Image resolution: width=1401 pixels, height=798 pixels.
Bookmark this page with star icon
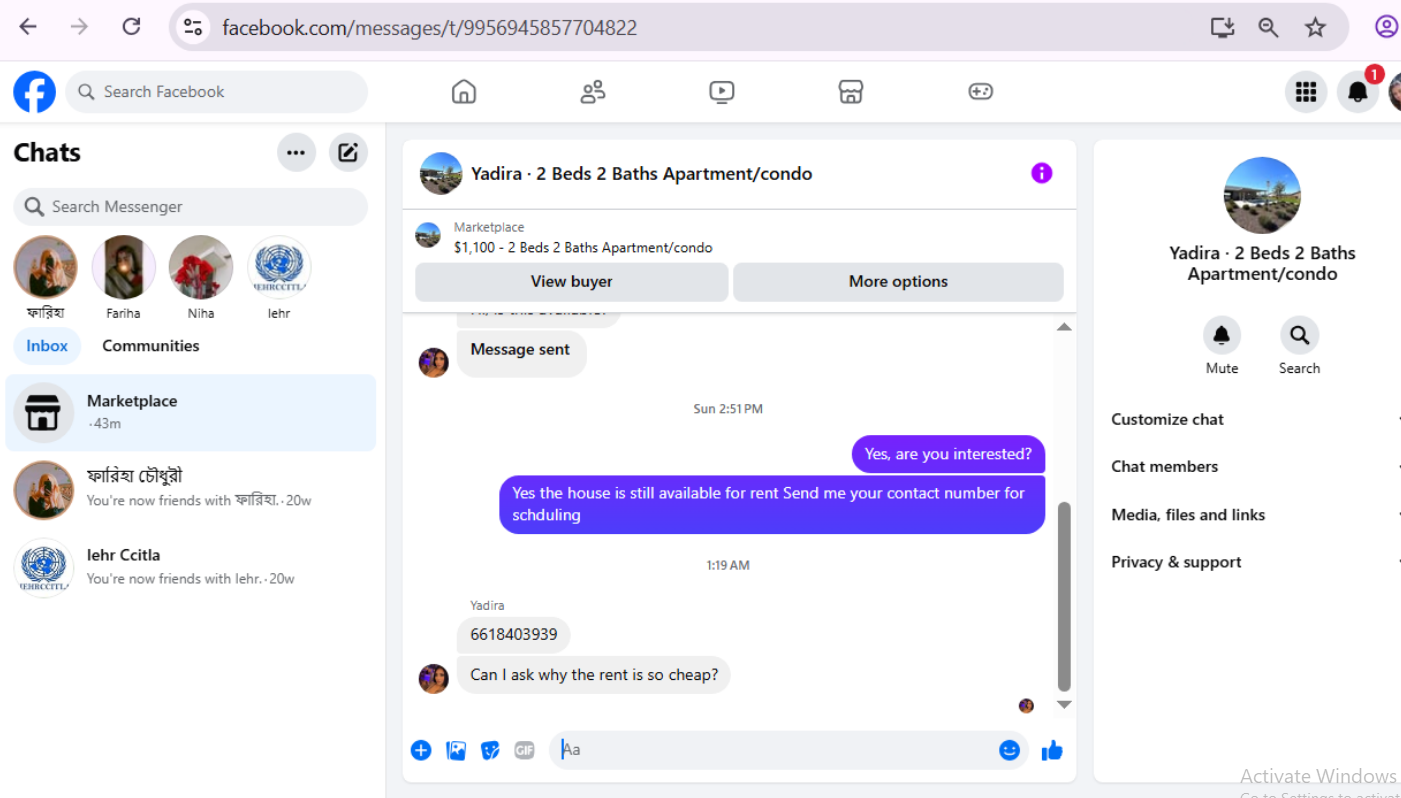[x=1315, y=27]
